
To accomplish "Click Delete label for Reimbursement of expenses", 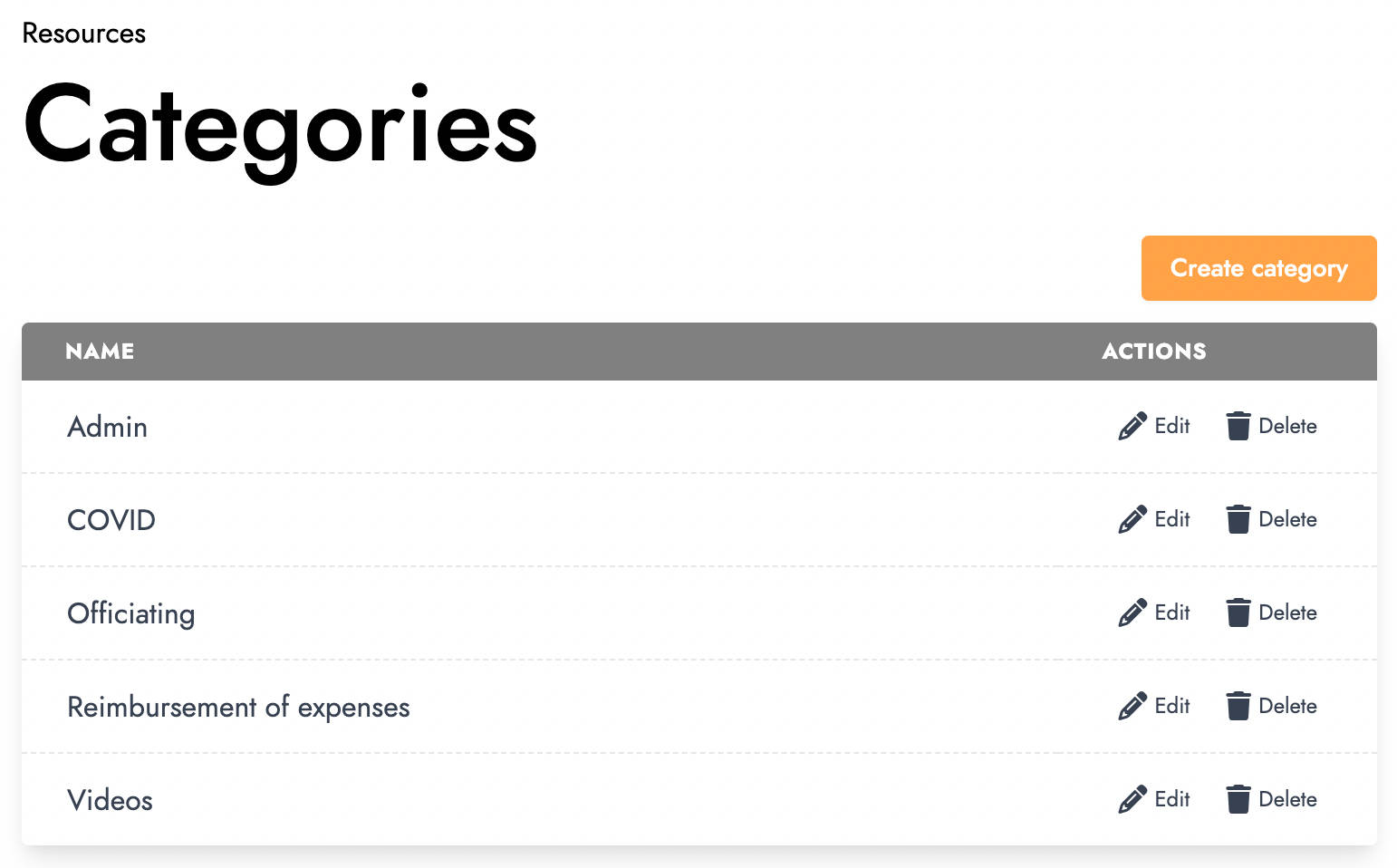I will pos(1287,706).
